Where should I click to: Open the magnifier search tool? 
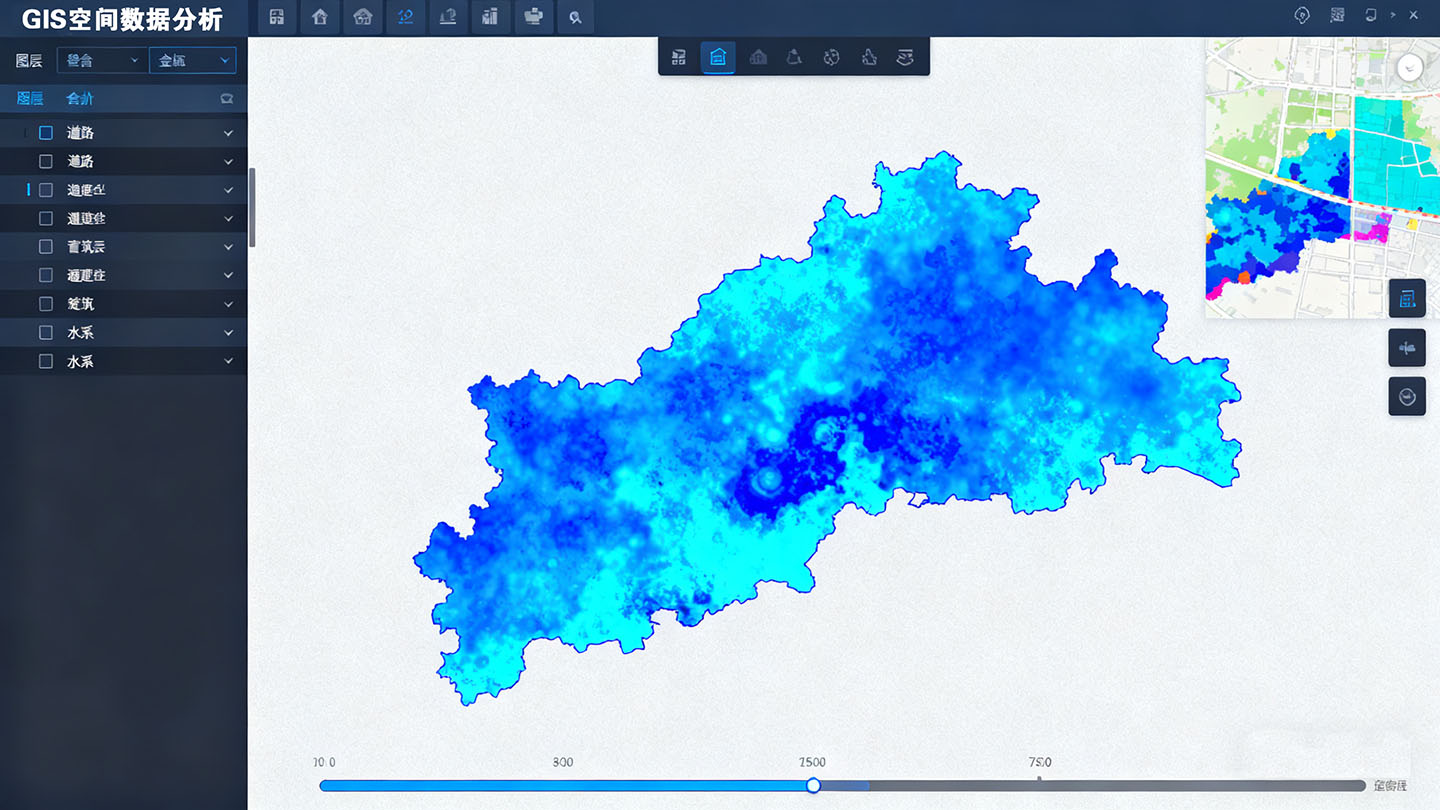click(575, 17)
